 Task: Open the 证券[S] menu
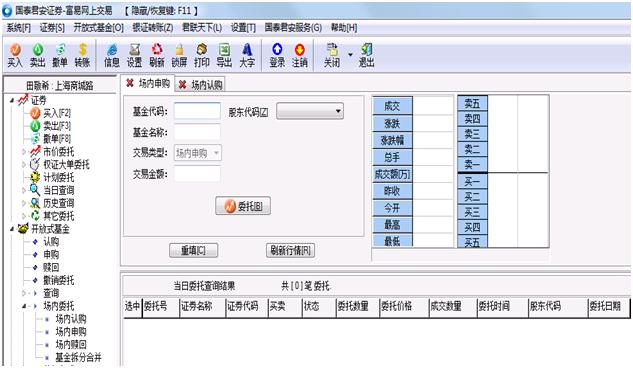[52, 28]
